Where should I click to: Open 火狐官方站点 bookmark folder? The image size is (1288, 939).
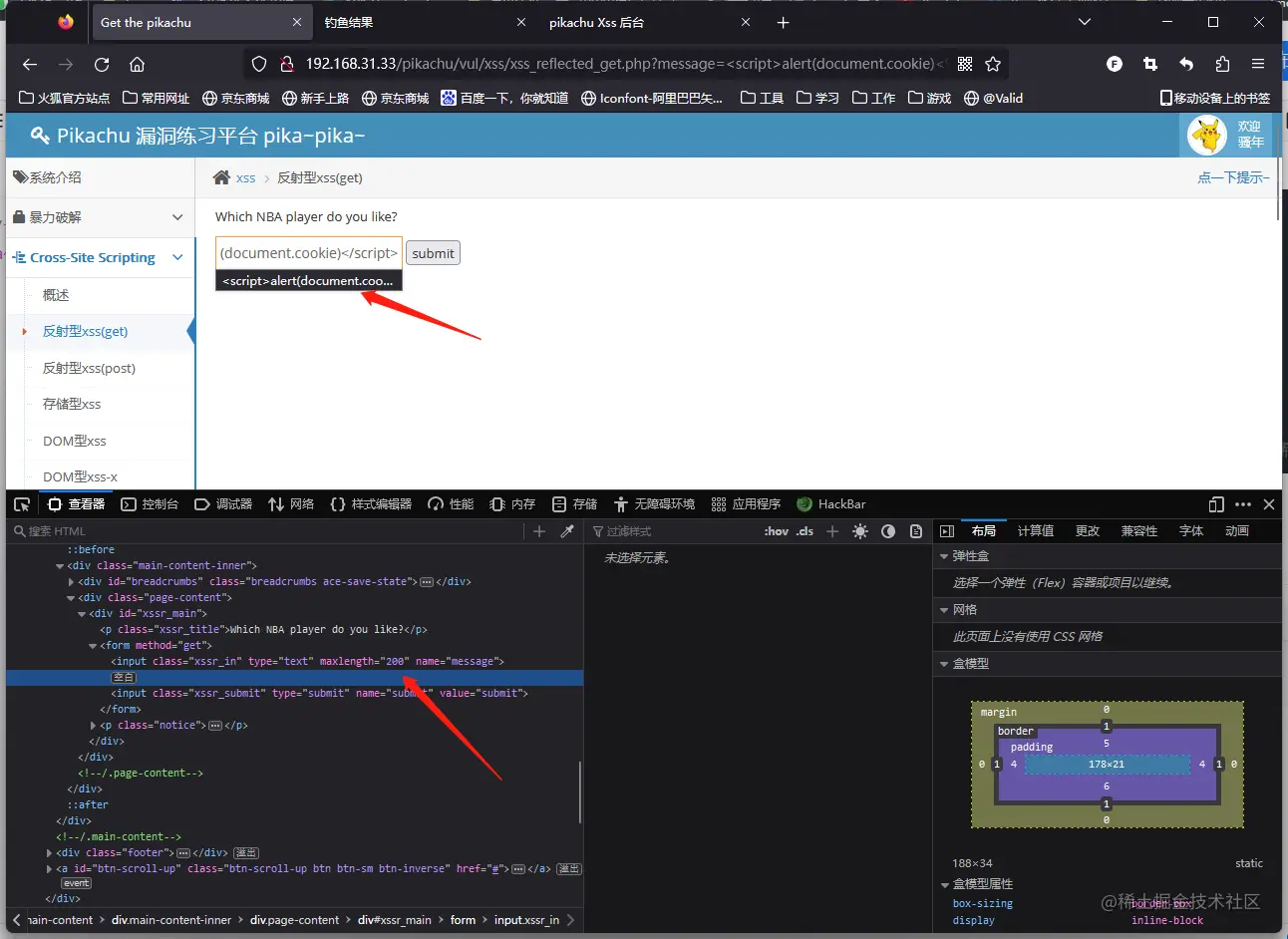click(x=65, y=98)
